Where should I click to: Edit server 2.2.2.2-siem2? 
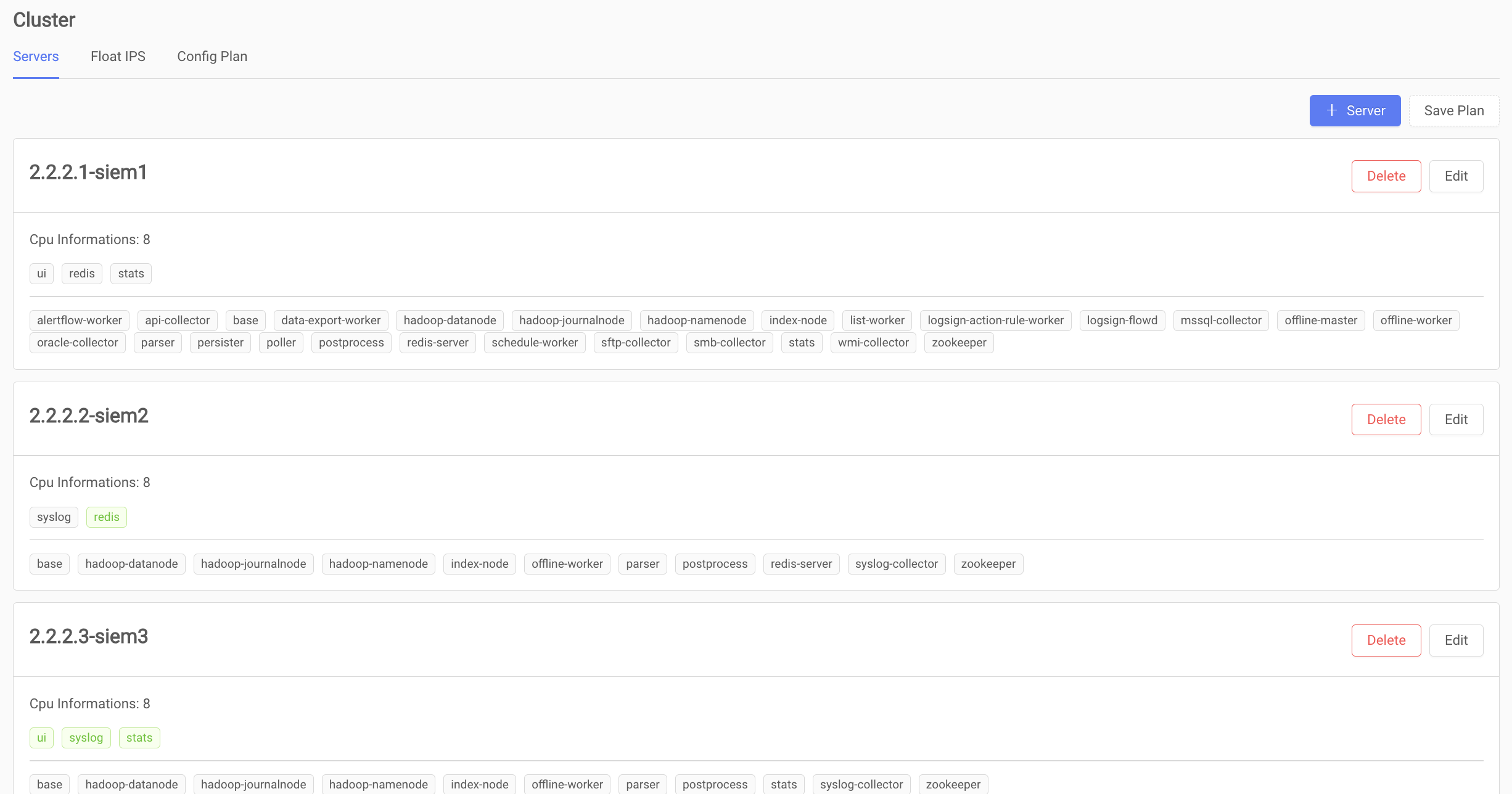1457,419
